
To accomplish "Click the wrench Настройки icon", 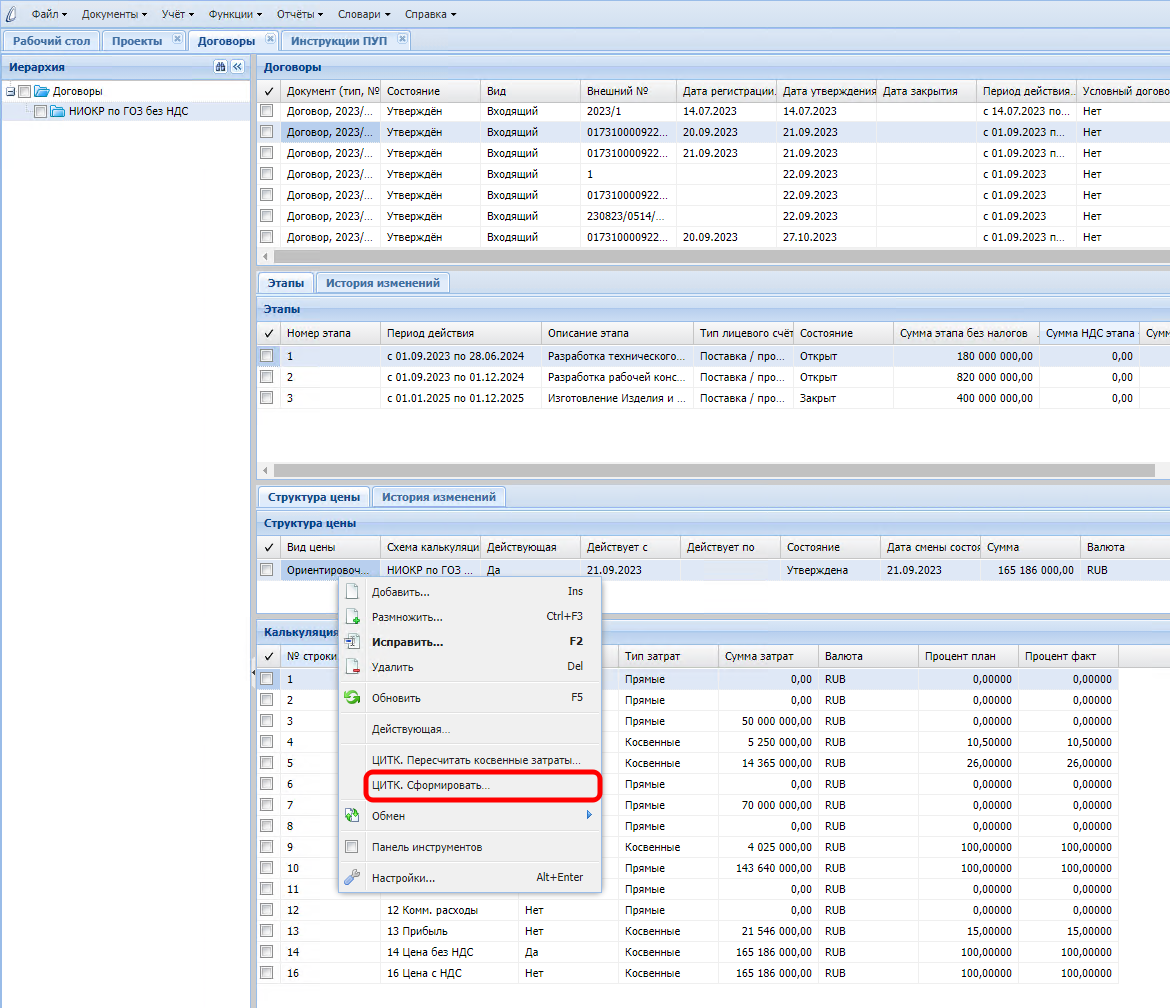I will pyautogui.click(x=352, y=878).
